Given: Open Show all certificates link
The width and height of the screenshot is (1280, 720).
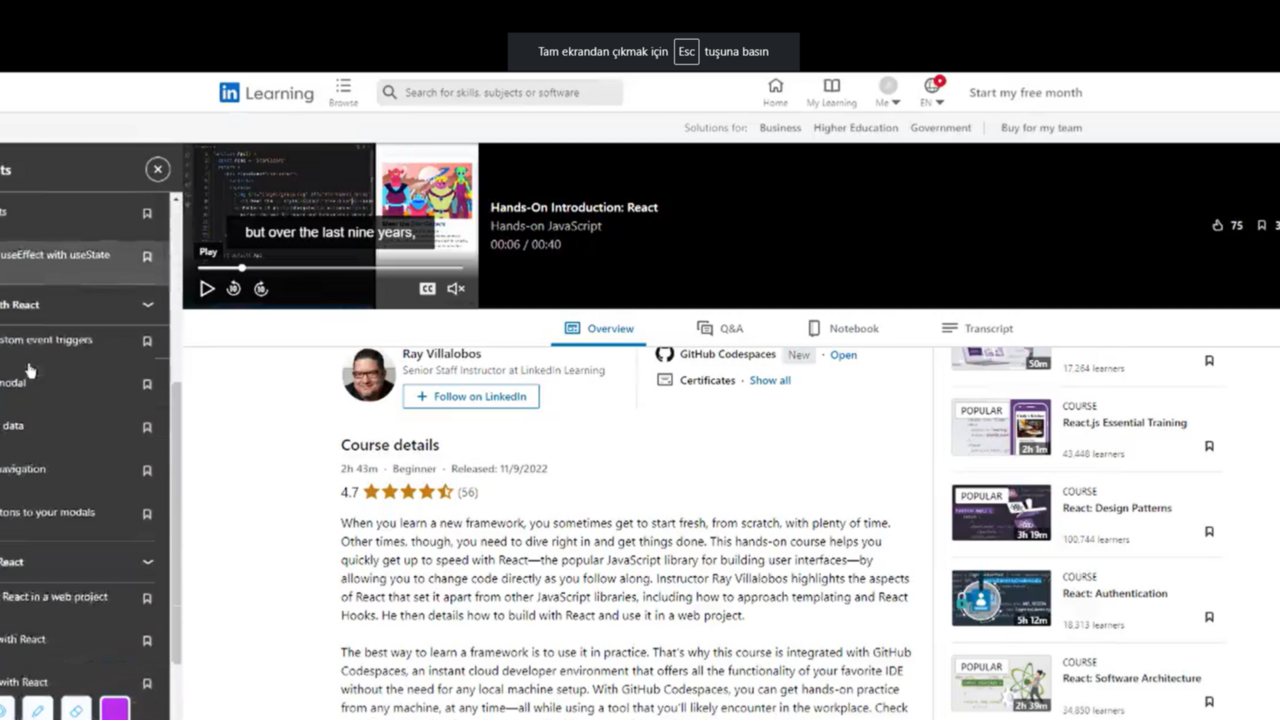Looking at the screenshot, I should point(770,381).
